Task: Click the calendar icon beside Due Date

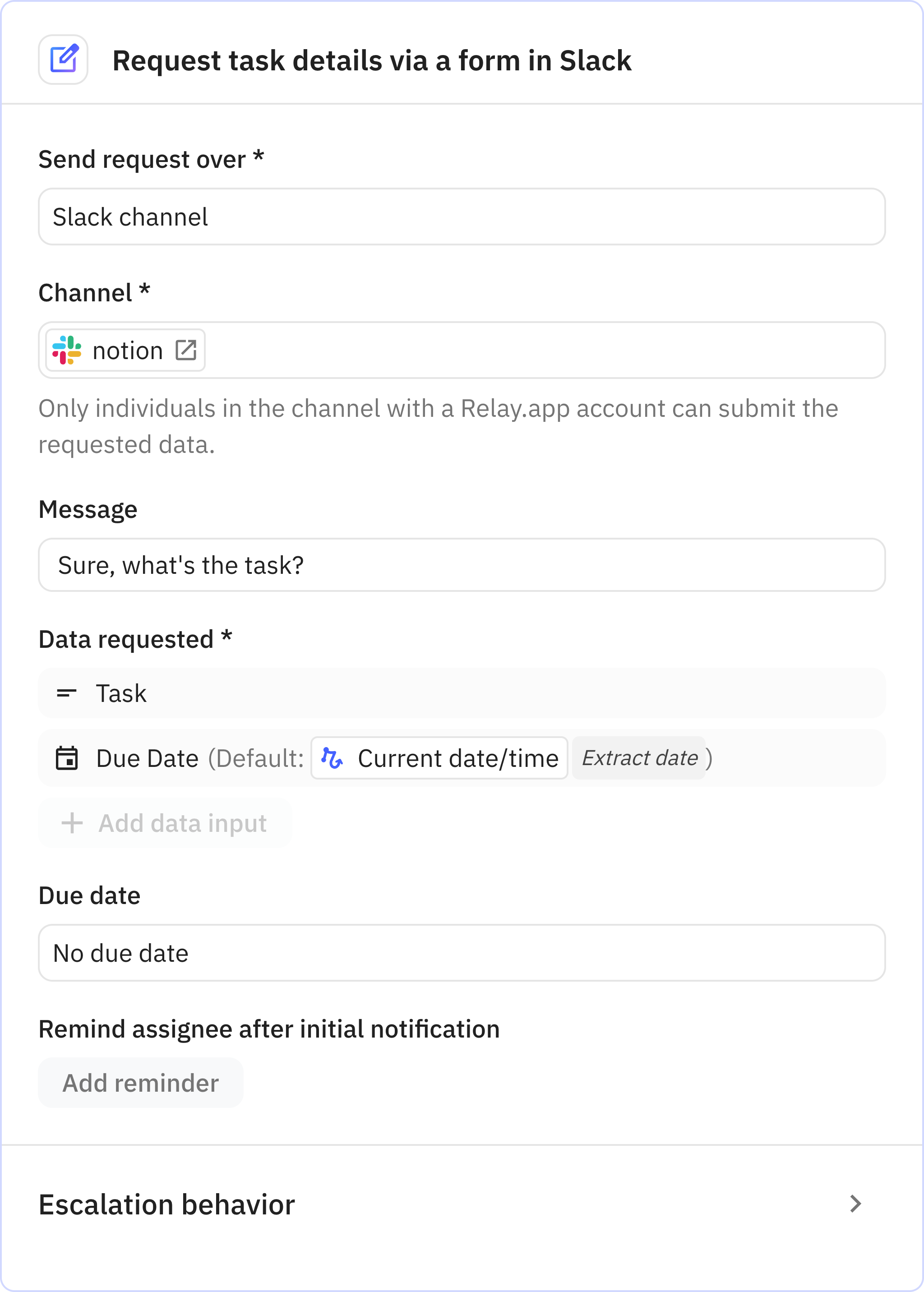Action: pyautogui.click(x=67, y=758)
